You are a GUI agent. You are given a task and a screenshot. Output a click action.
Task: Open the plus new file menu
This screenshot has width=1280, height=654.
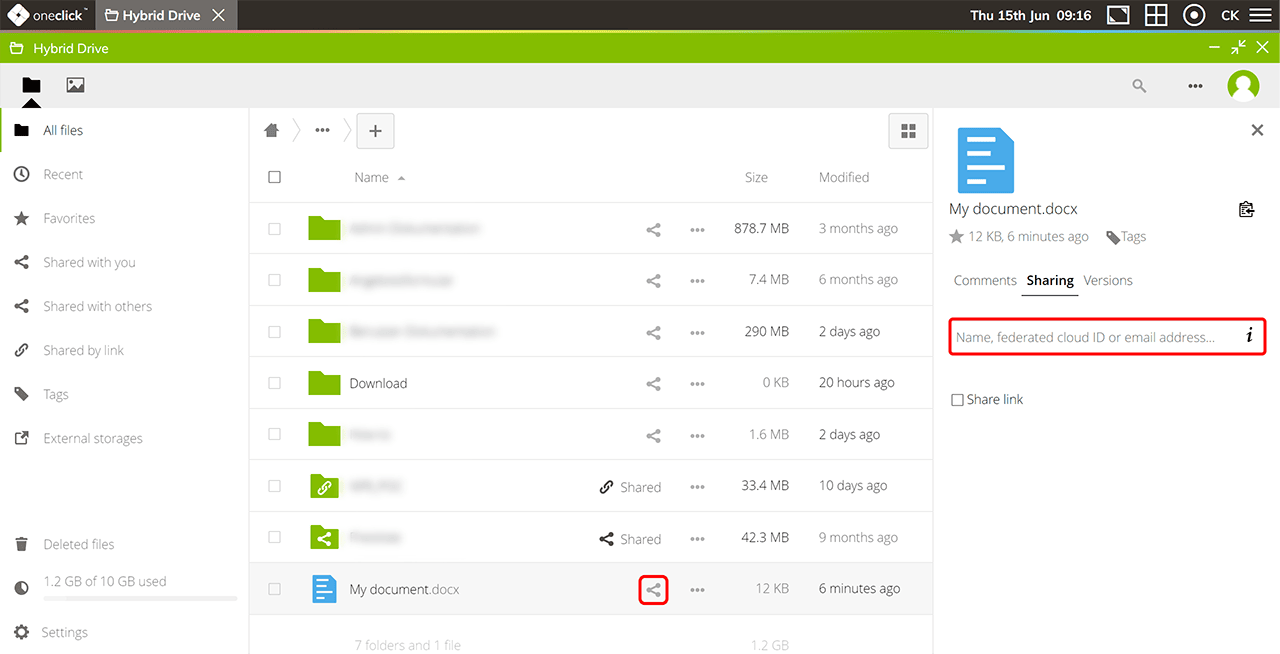[375, 131]
